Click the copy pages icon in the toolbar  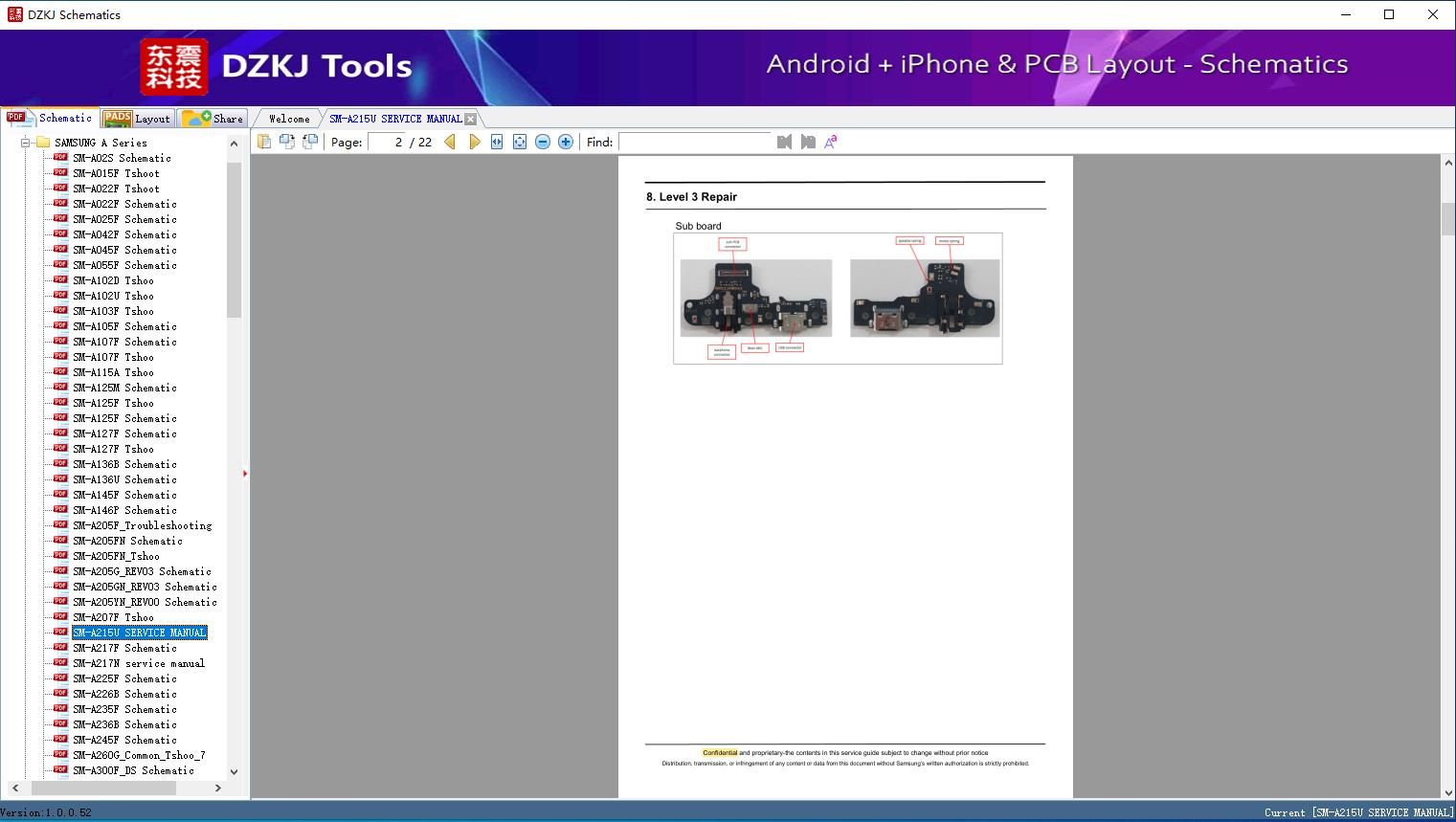263,142
